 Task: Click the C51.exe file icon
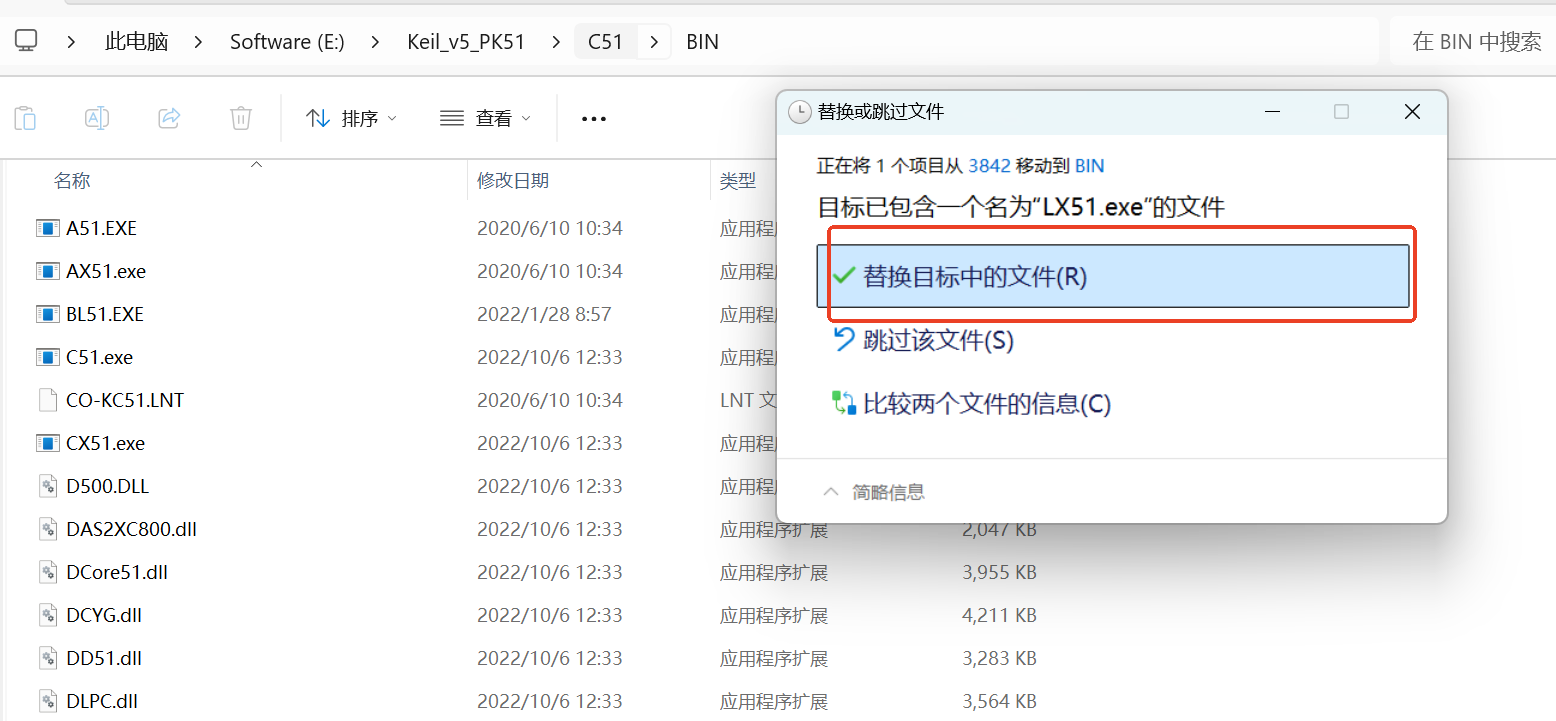coord(47,357)
